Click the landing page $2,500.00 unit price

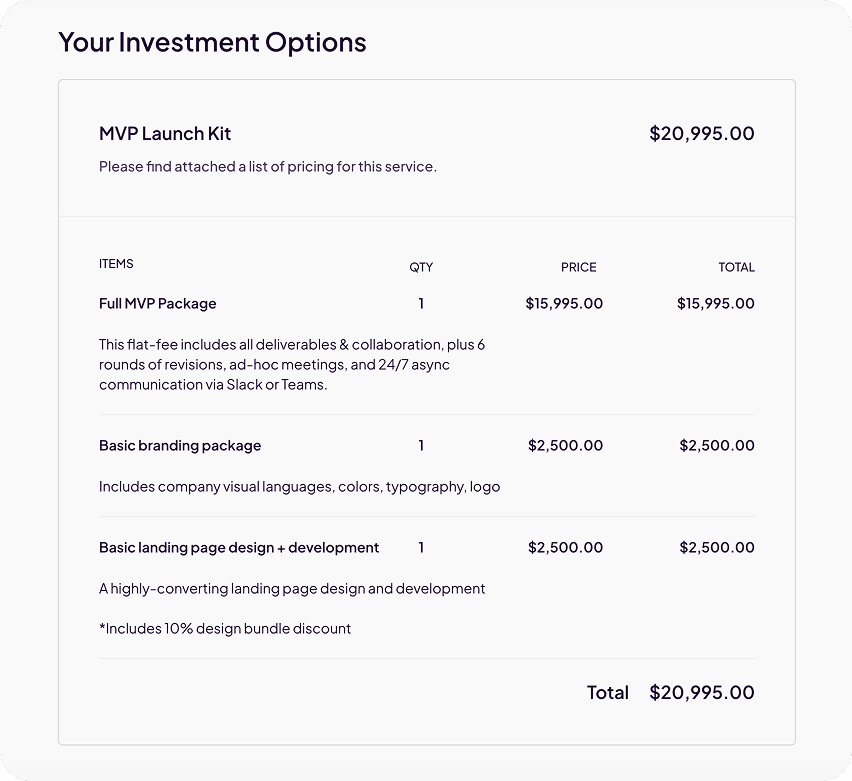(565, 547)
